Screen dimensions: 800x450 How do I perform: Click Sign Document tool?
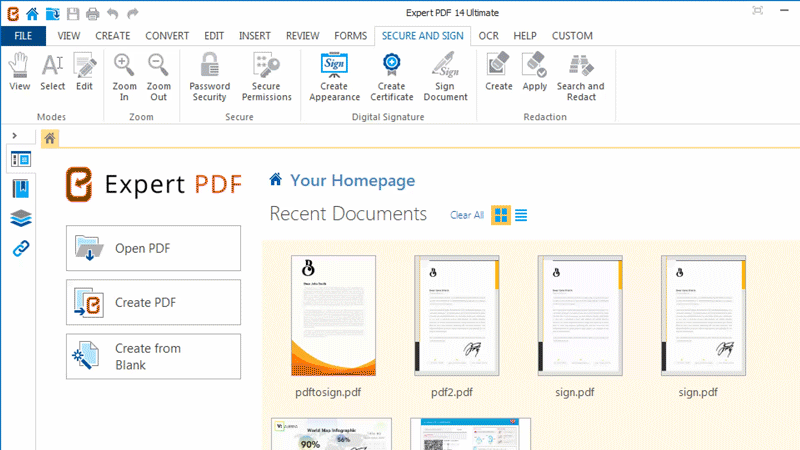coord(445,77)
